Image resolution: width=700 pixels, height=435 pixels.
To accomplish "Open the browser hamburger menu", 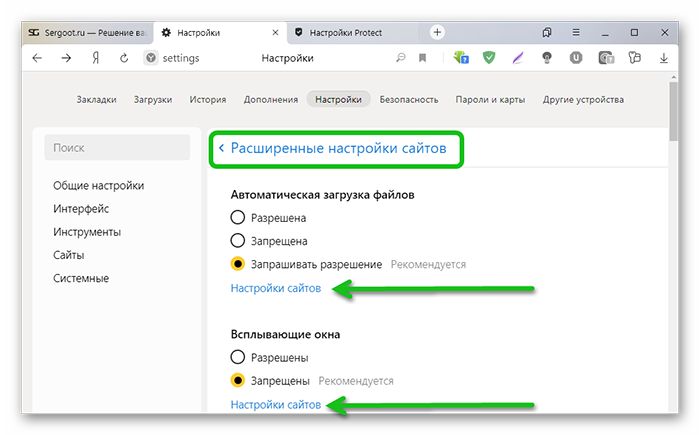I will click(576, 32).
